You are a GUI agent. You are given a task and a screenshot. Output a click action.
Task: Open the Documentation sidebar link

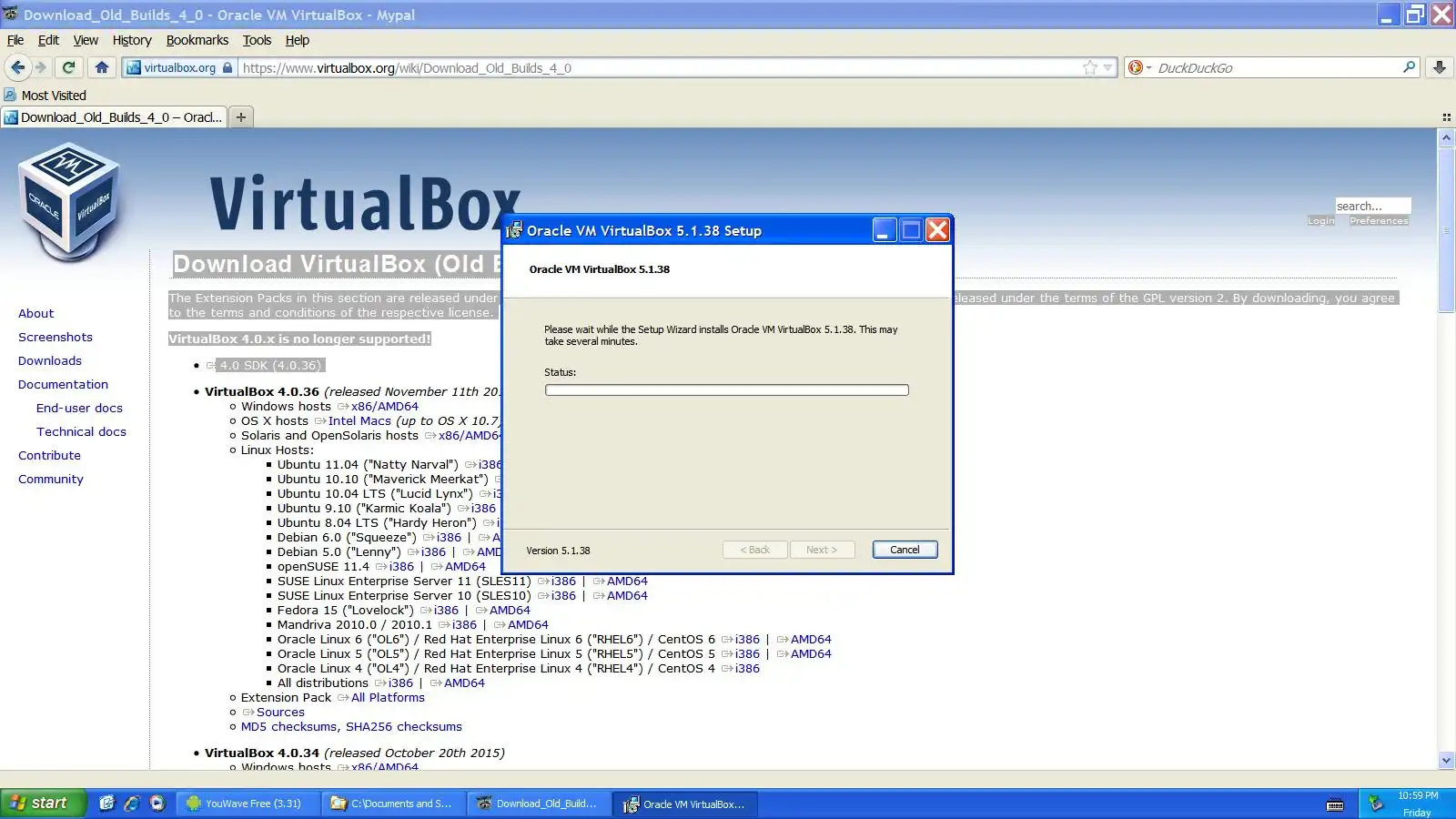point(63,384)
